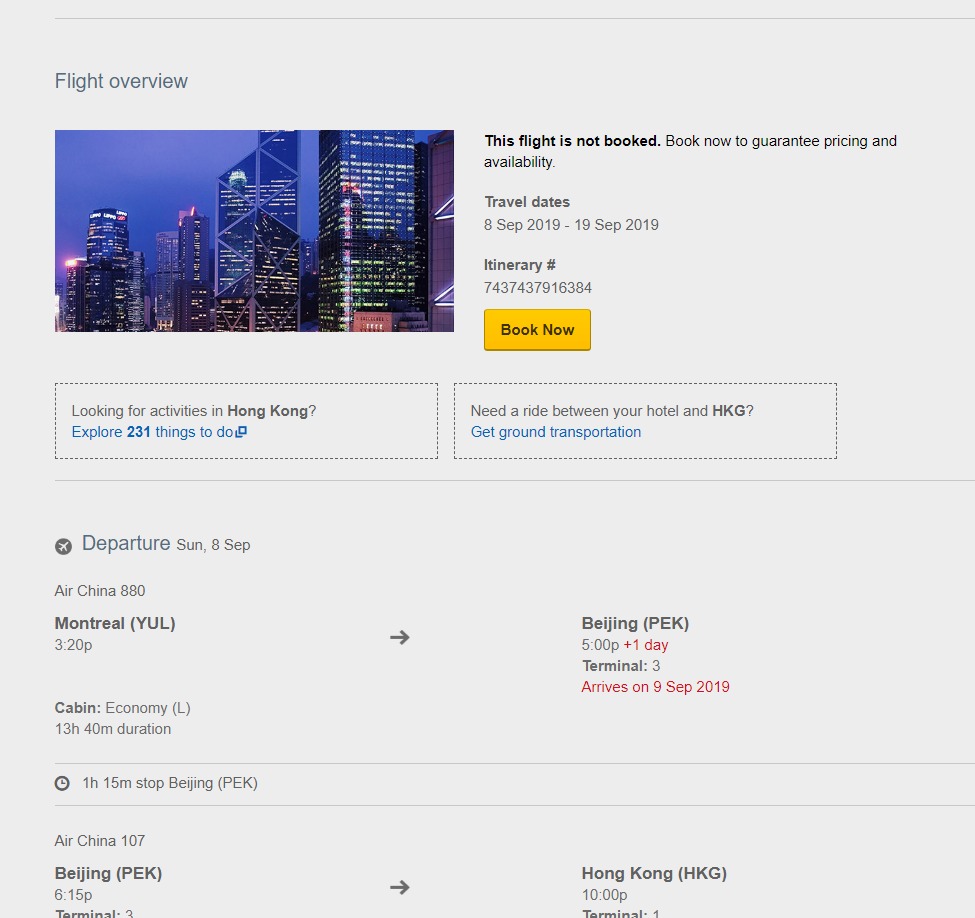975x918 pixels.
Task: Click the Get ground transportation link
Action: click(x=556, y=432)
